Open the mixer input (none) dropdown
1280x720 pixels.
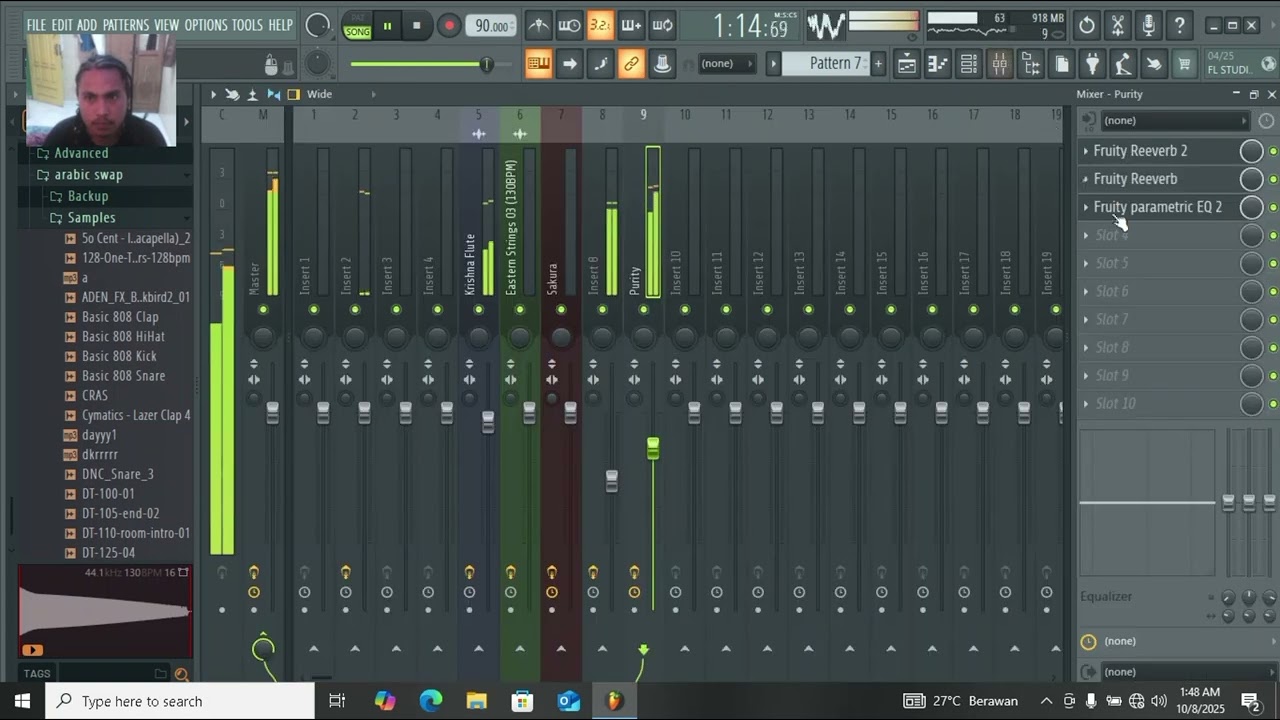pyautogui.click(x=1174, y=121)
